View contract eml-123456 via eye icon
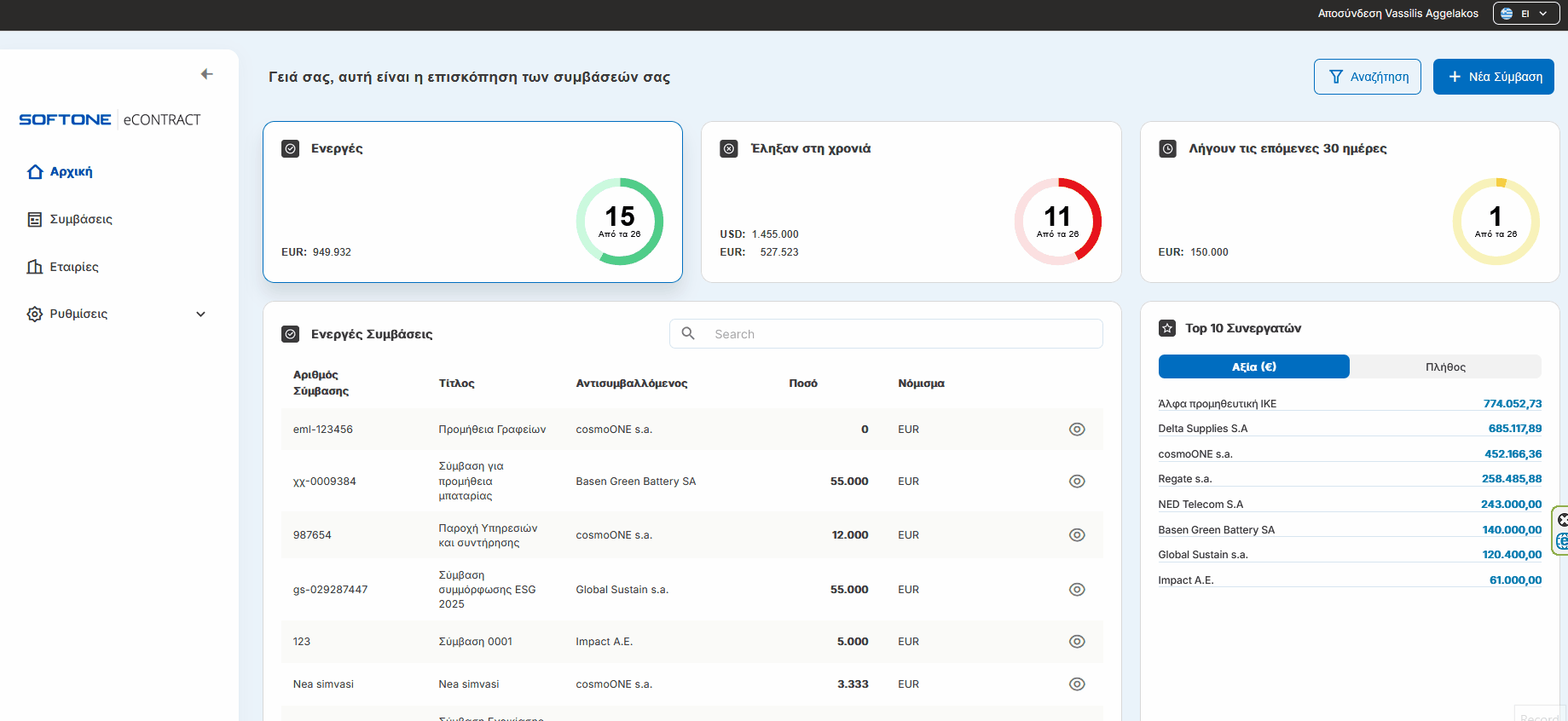 coord(1077,430)
